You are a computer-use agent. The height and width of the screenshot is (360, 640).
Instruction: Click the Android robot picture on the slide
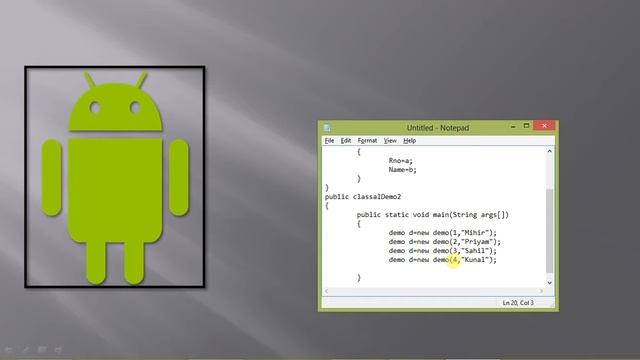(x=115, y=177)
